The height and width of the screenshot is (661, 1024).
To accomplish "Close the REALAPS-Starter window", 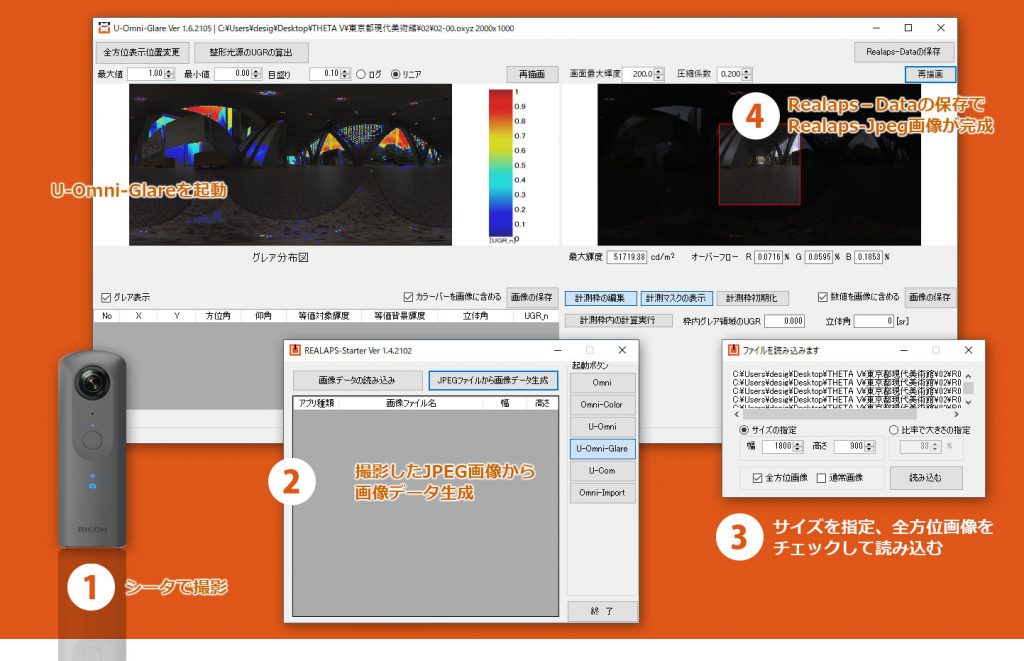I will (x=622, y=351).
